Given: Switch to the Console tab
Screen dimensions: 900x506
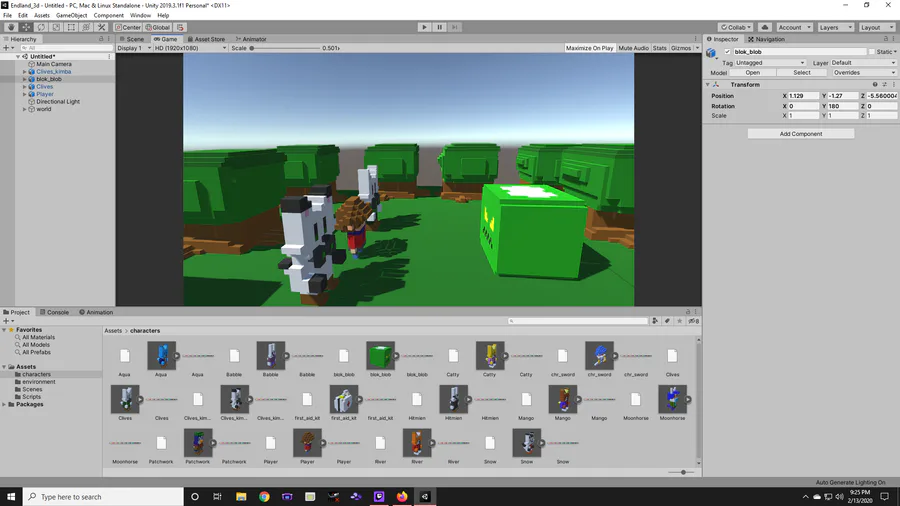Looking at the screenshot, I should tap(54, 312).
